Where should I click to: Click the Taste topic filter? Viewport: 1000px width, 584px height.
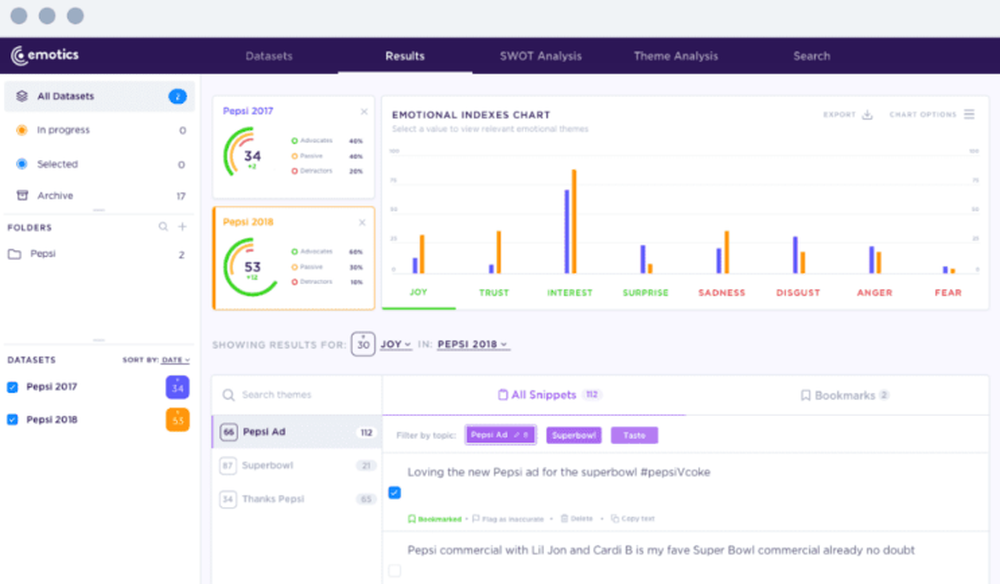(634, 435)
